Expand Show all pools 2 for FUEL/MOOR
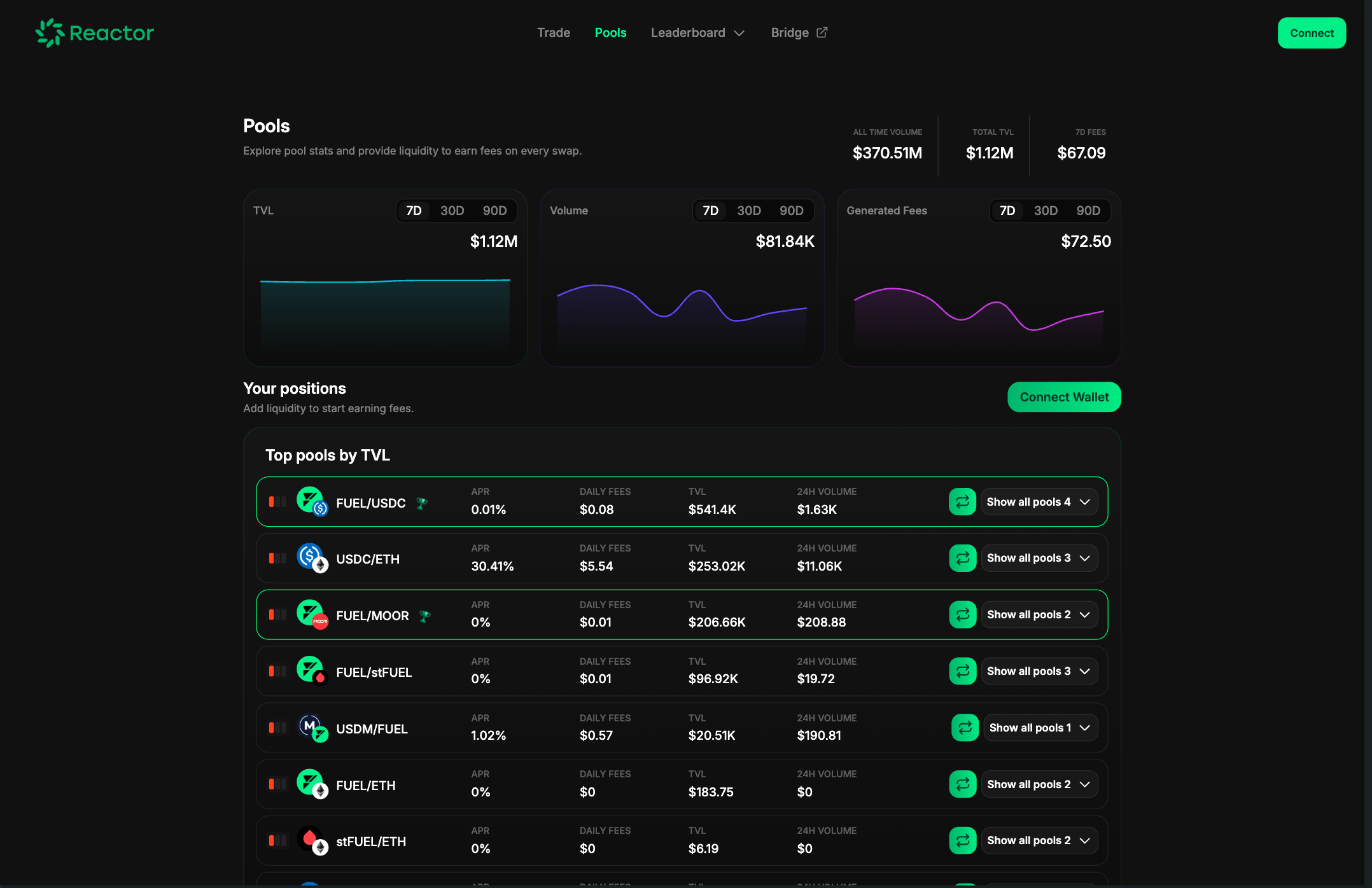Screen dimensions: 1372x888 [1039, 614]
